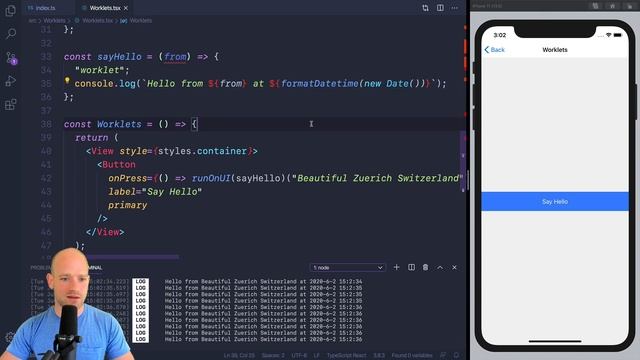The image size is (640, 360).
Task: Click the Worklets folder breadcrumb
Action: (x=54, y=20)
